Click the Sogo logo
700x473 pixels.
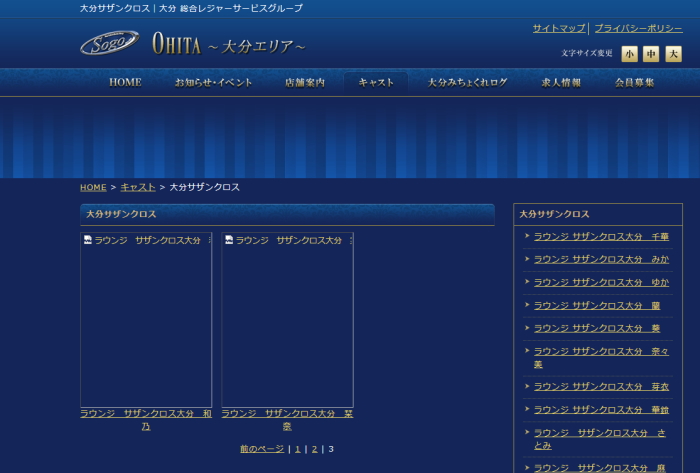pos(109,44)
